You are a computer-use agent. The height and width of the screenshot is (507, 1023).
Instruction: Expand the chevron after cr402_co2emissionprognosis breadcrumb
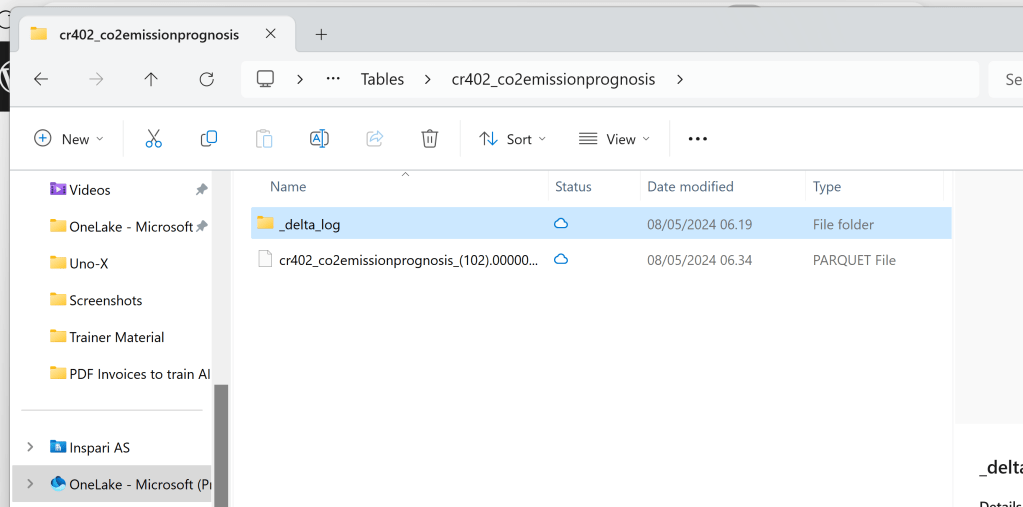click(x=680, y=79)
